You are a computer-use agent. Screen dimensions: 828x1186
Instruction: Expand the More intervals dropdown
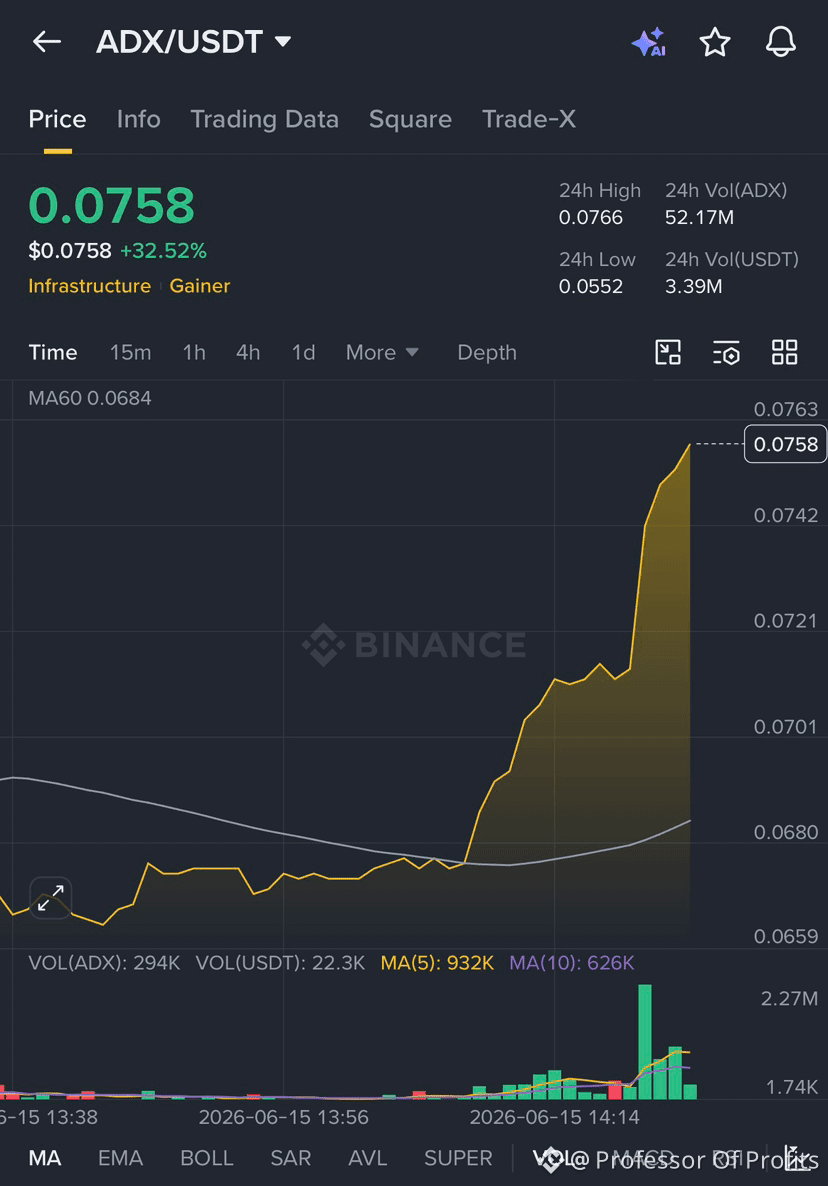(382, 352)
